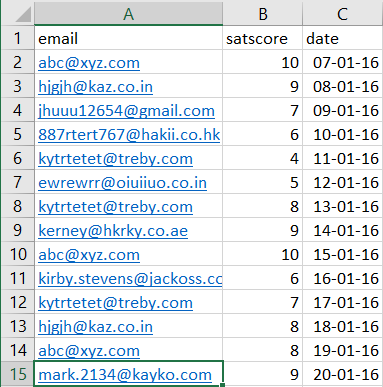Select row 1 header

click(x=18, y=38)
